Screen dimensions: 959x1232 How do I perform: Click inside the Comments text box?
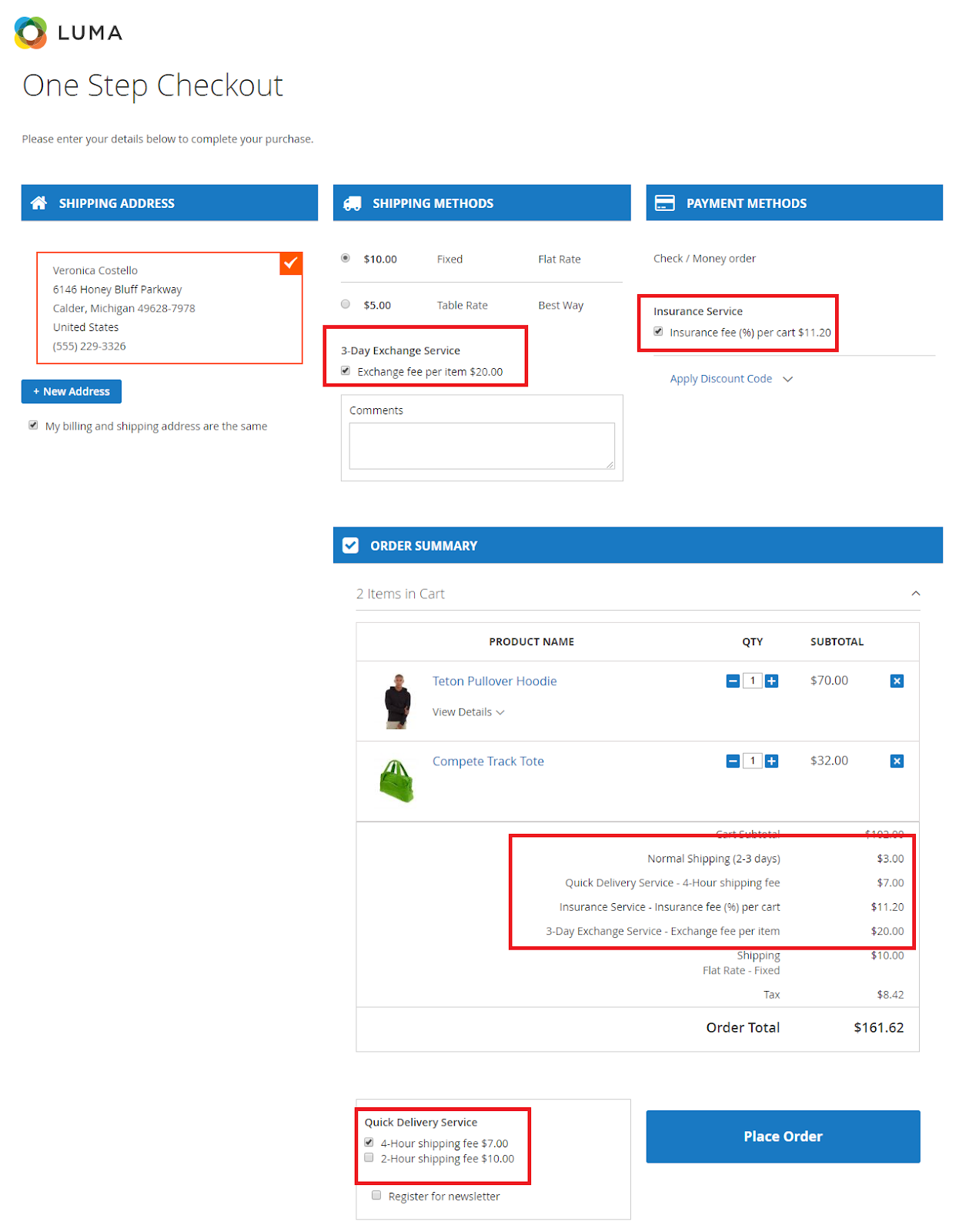coord(482,445)
